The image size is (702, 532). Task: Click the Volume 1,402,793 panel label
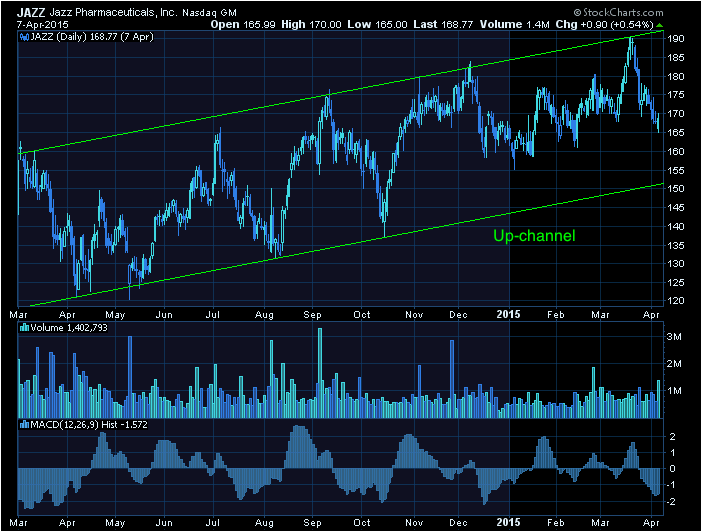[x=69, y=328]
